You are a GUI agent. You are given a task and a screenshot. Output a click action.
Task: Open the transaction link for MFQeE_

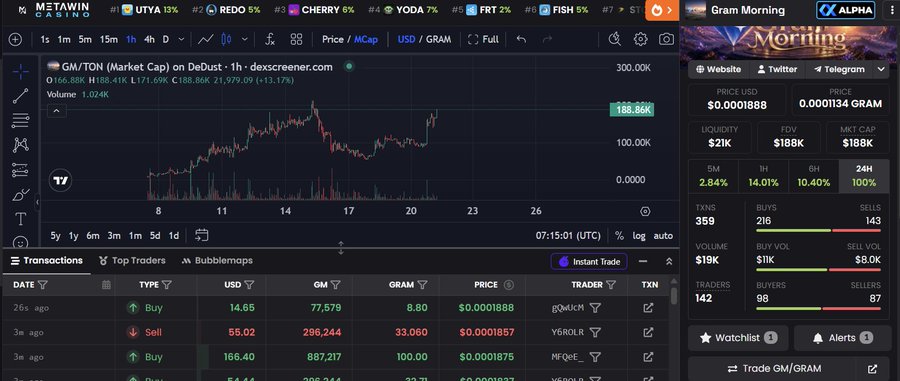(x=648, y=357)
